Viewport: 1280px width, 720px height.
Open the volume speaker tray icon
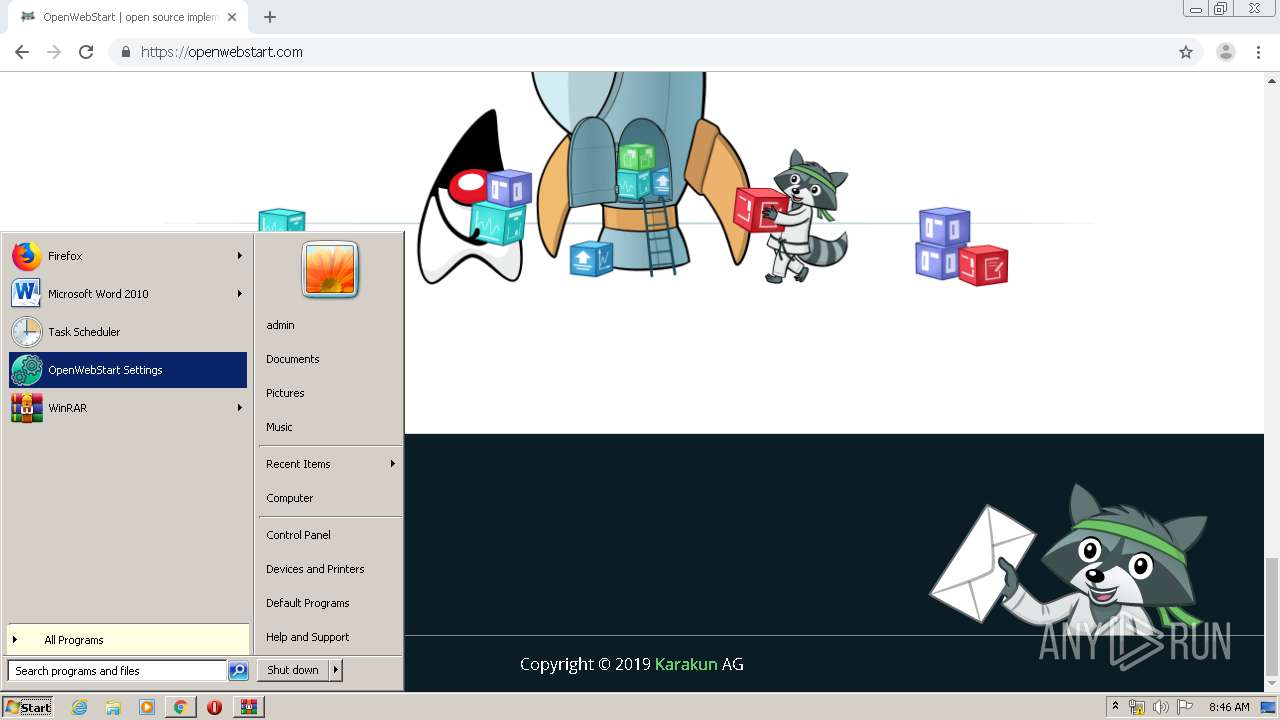(x=1161, y=707)
